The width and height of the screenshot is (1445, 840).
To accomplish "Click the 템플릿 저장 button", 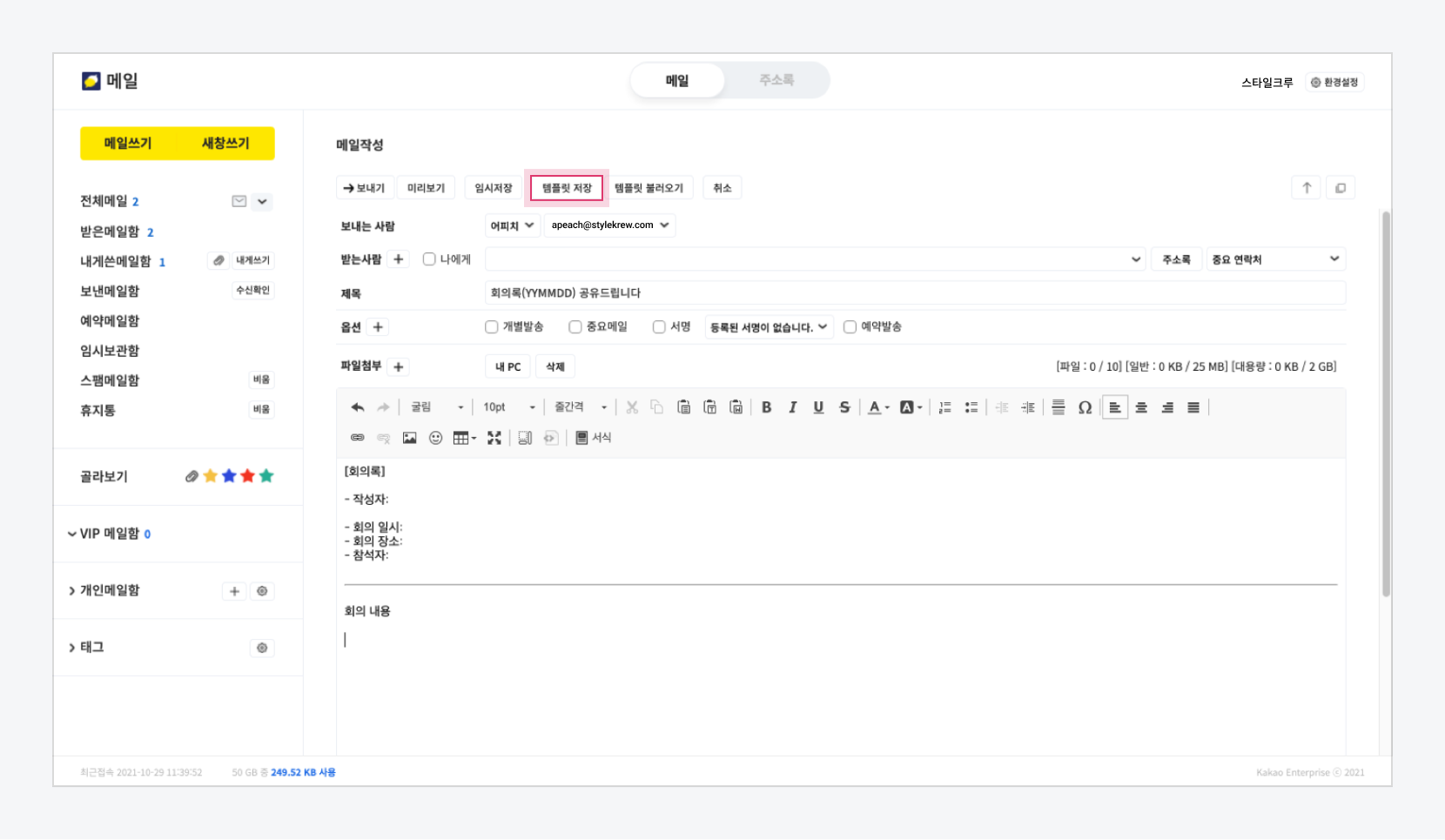I will [567, 188].
